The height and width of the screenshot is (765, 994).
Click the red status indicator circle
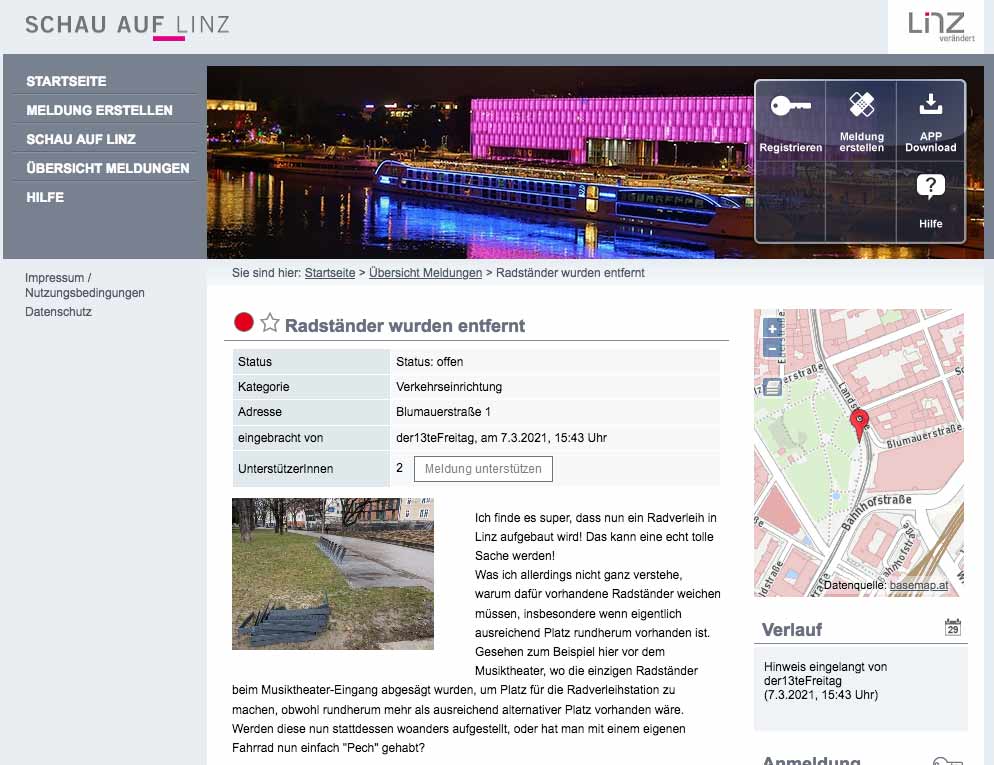coord(243,322)
